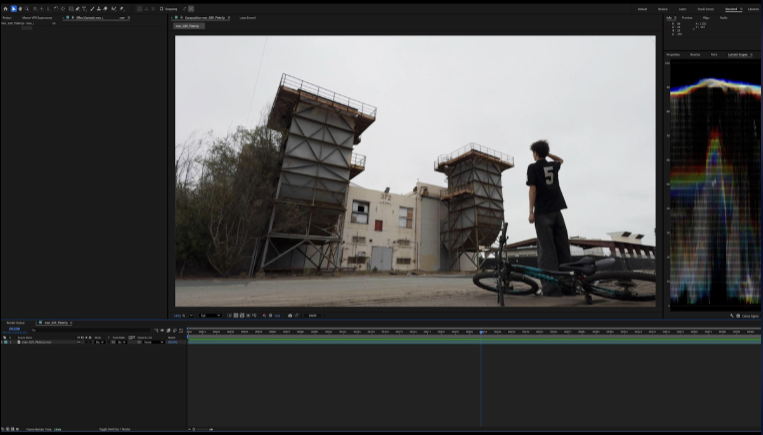Click the current time indicator on timeline ruler

pos(481,332)
